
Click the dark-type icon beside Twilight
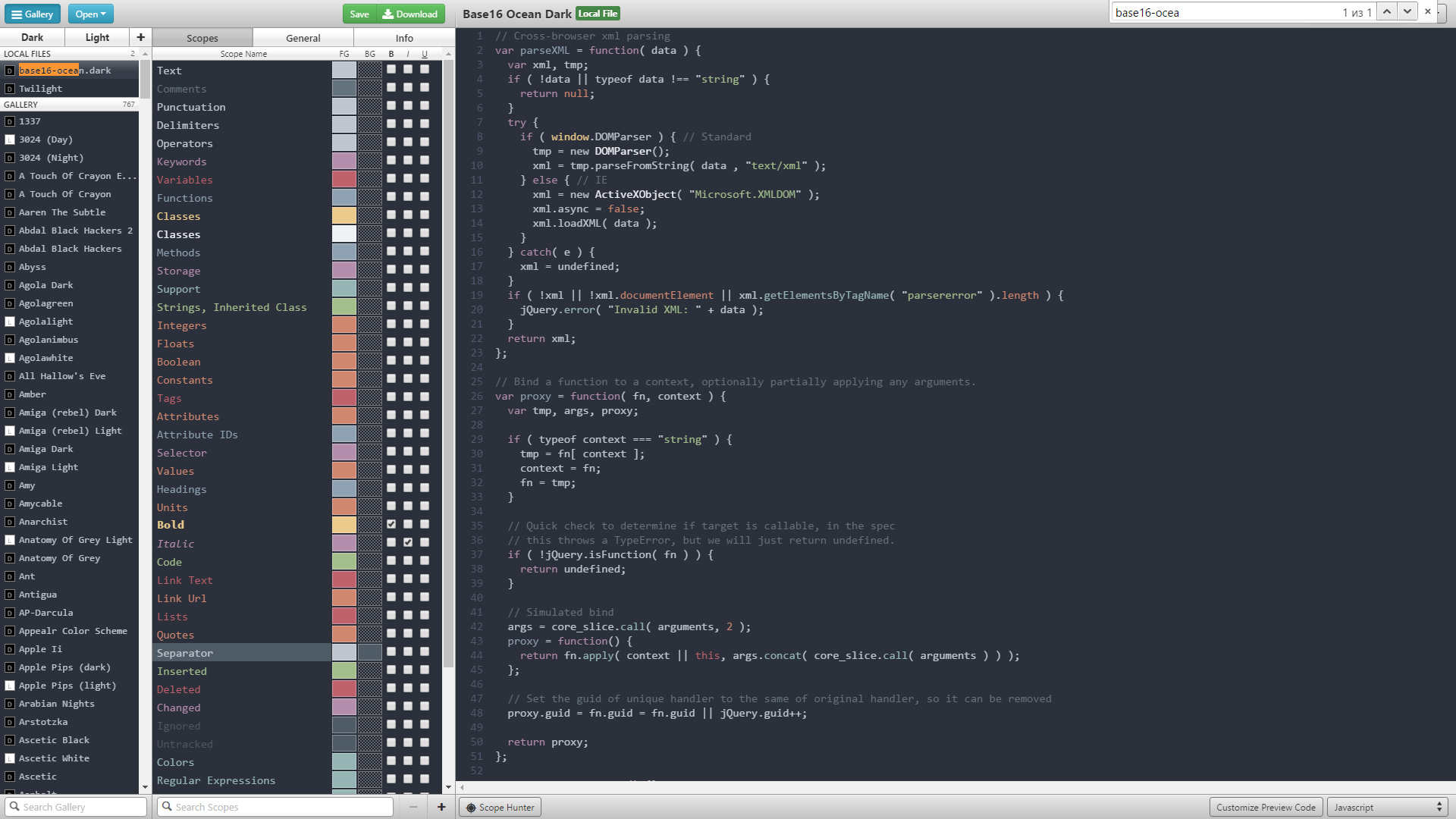10,89
